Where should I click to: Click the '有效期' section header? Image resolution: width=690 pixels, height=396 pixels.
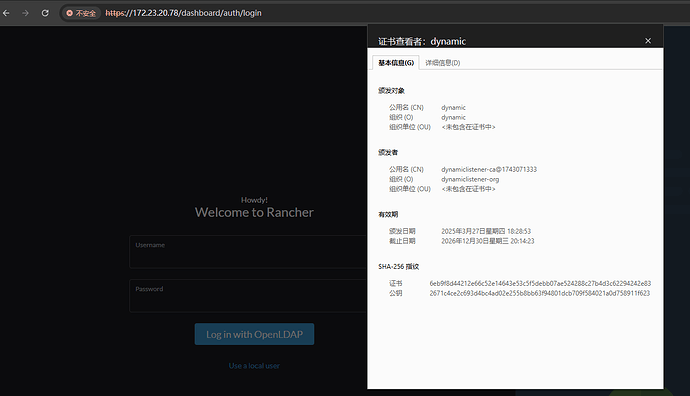point(388,215)
